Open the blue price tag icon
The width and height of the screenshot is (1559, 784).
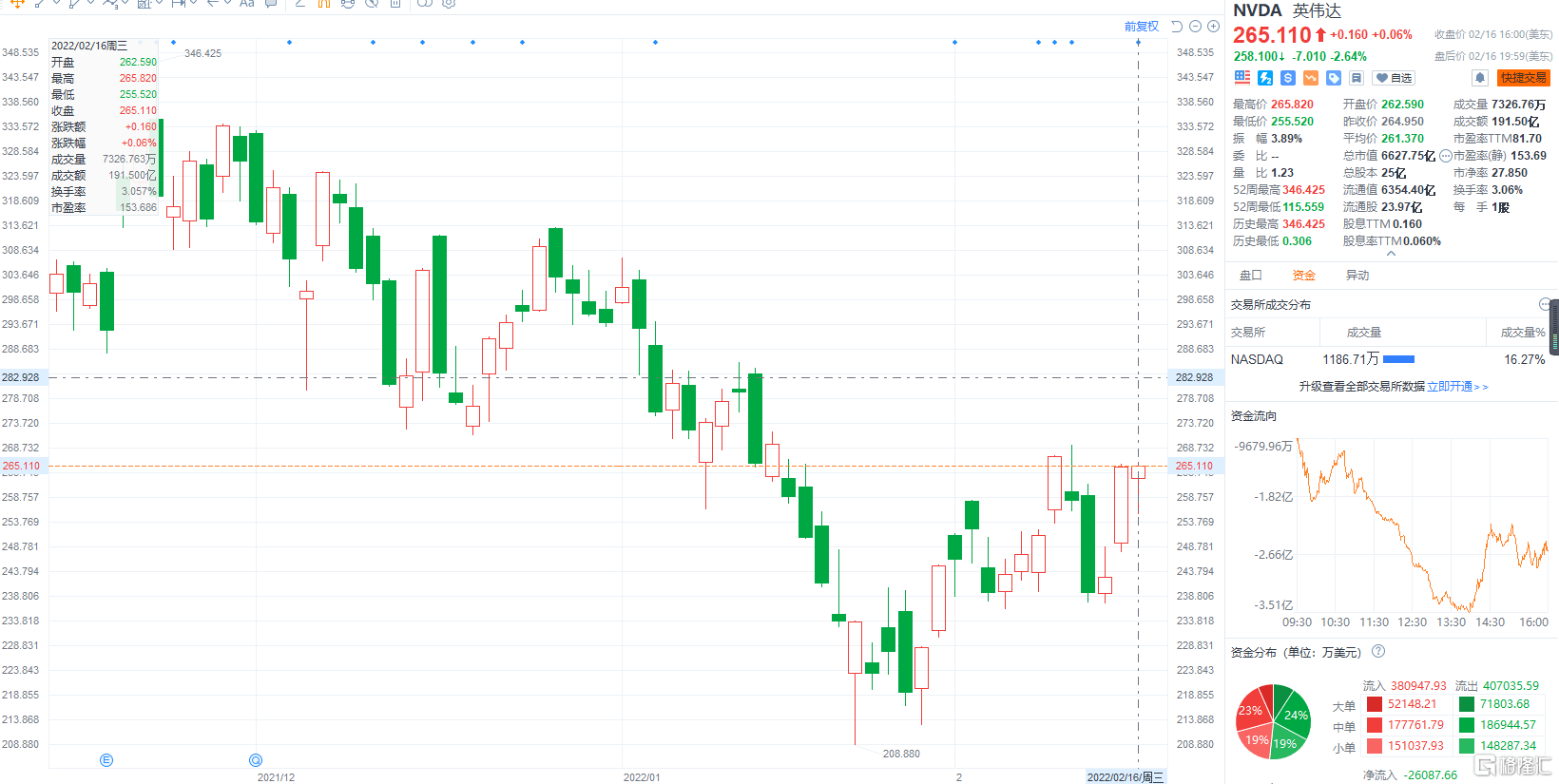click(1334, 78)
